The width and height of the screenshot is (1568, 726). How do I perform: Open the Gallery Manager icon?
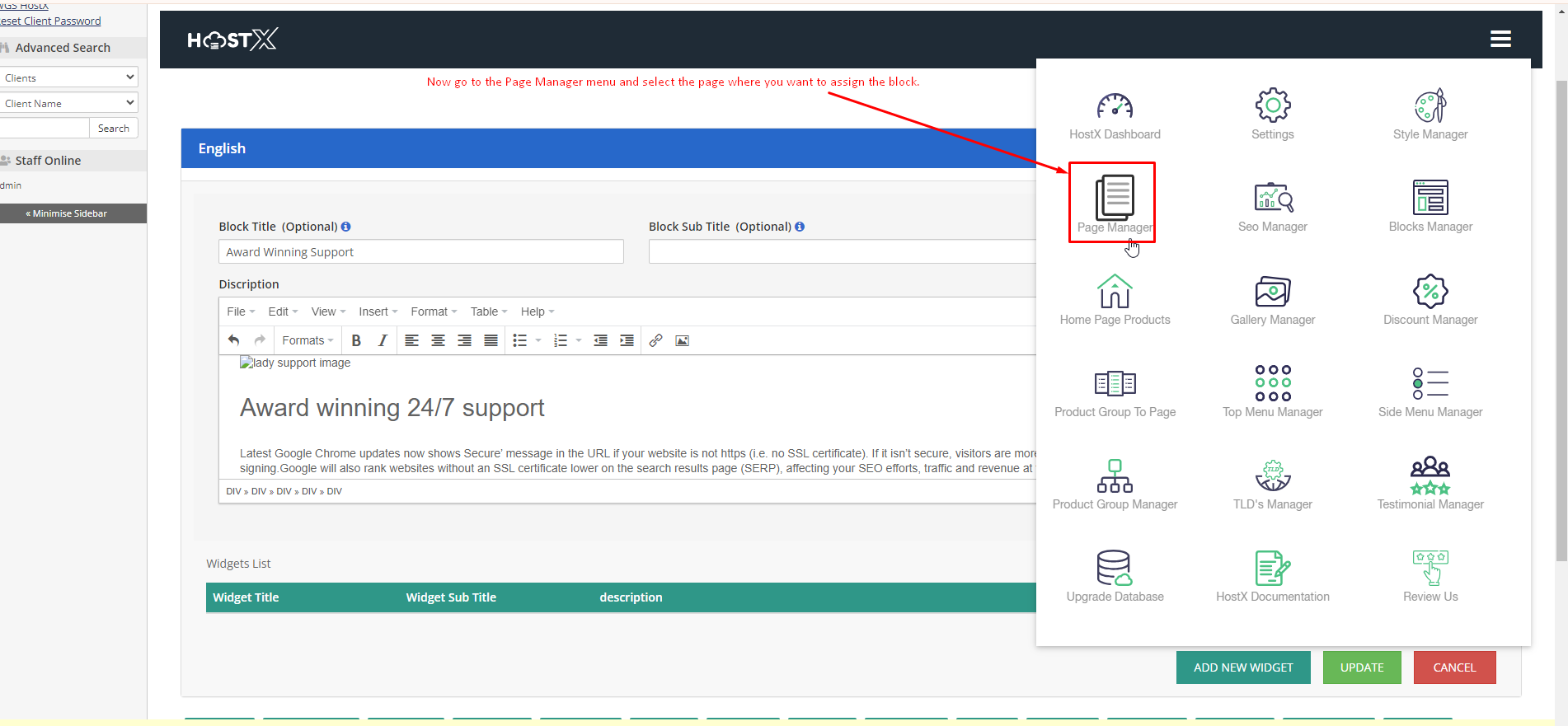coord(1272,292)
